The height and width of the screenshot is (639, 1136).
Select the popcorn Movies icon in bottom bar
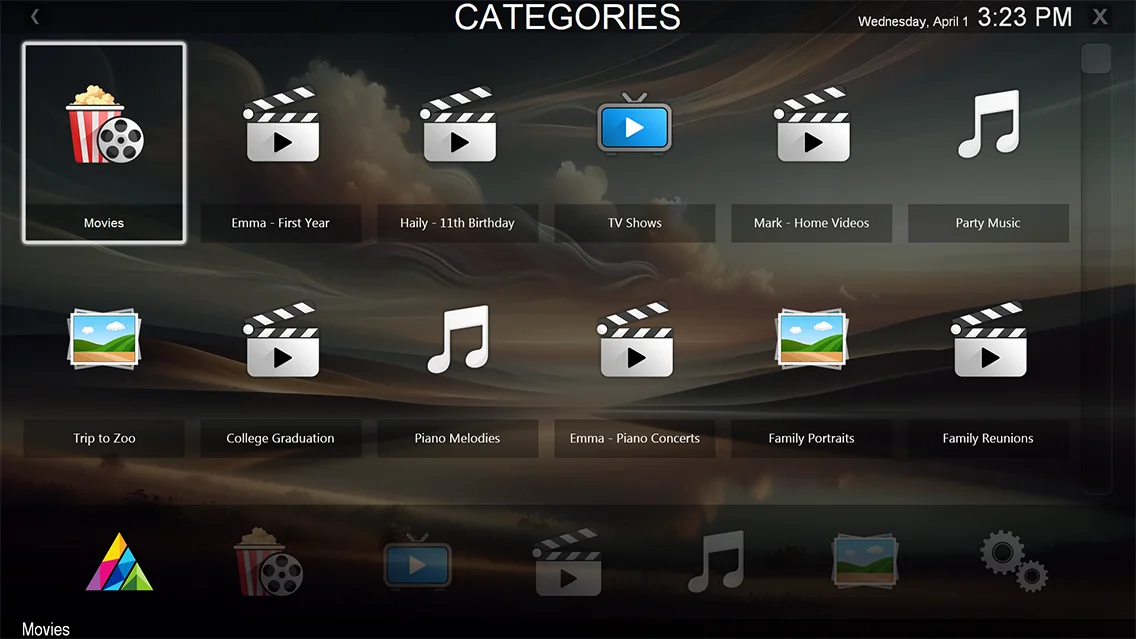[x=267, y=561]
